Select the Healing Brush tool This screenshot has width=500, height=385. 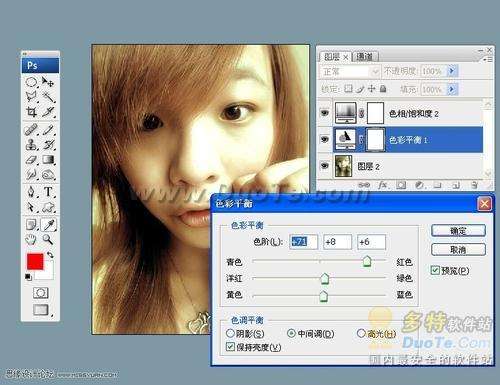(x=31, y=130)
